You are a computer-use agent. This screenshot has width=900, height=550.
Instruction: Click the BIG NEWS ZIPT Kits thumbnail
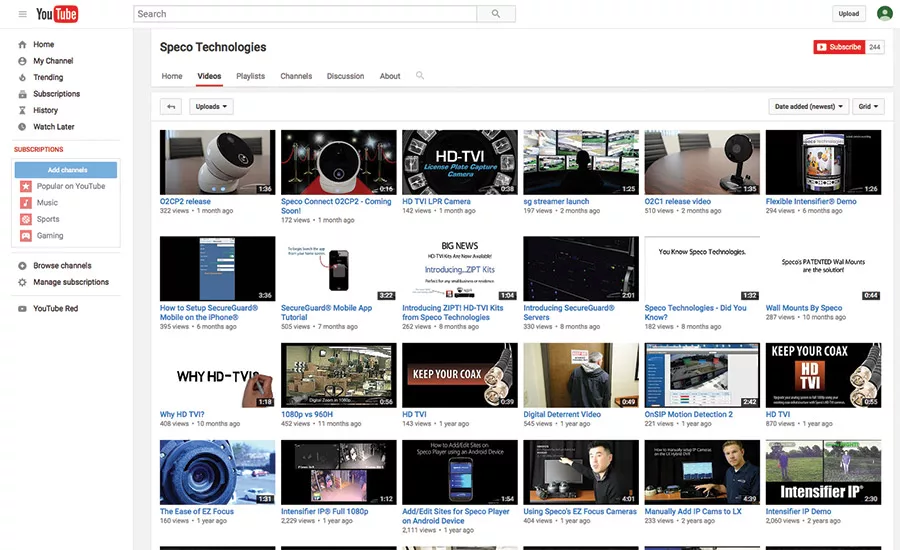coord(460,268)
